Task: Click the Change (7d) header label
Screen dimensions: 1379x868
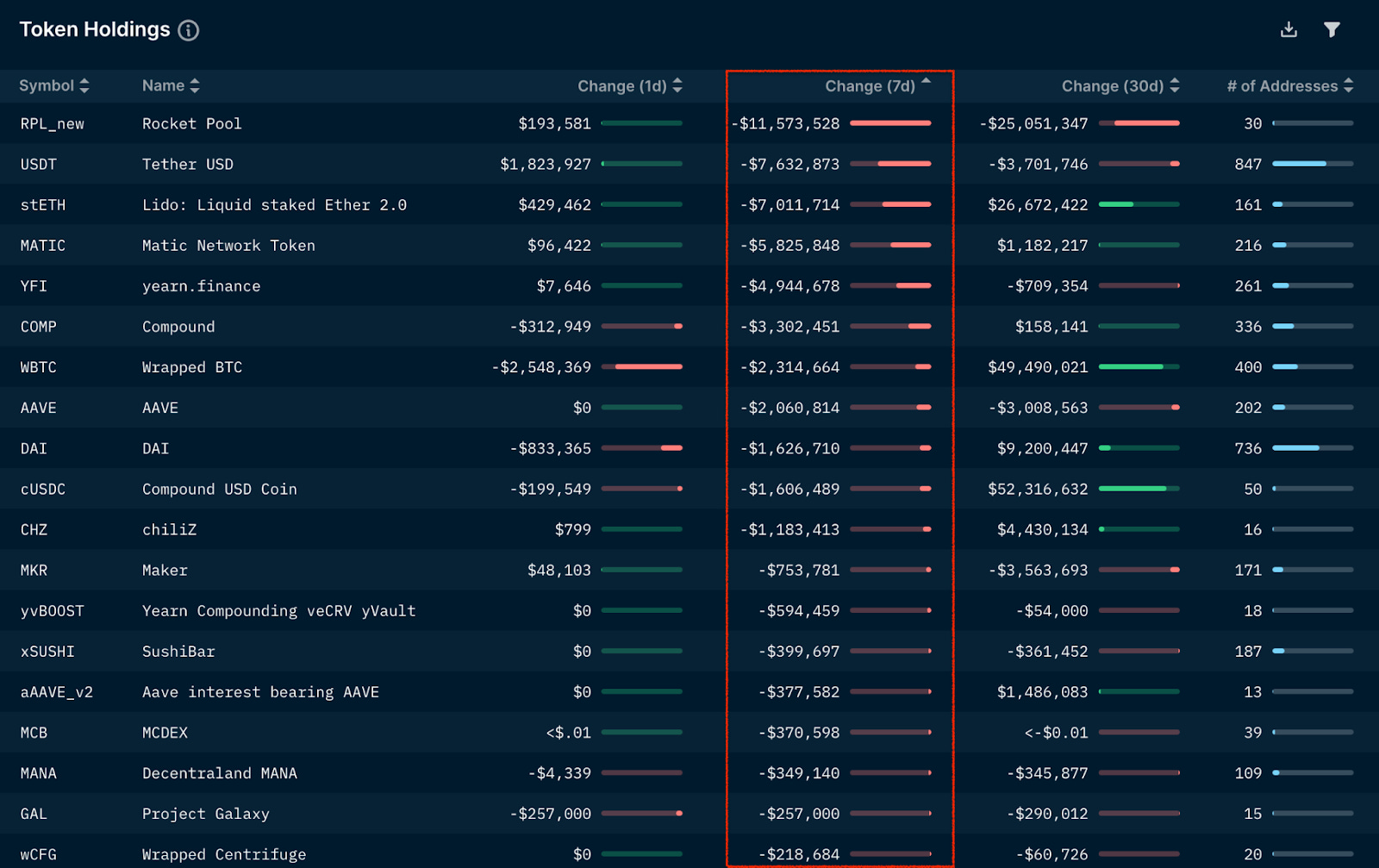Action: point(870,86)
